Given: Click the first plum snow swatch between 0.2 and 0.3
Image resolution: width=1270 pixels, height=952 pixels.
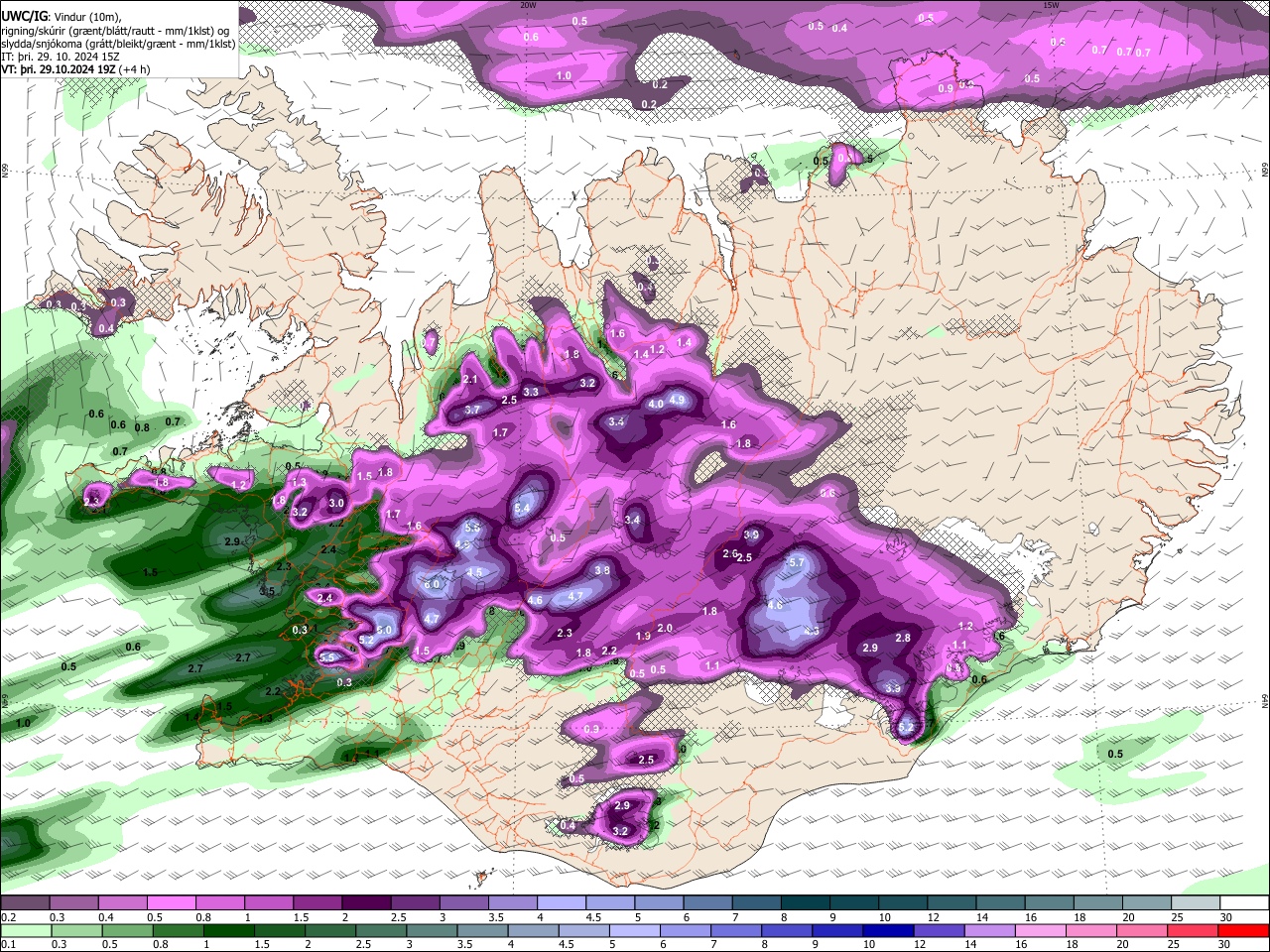Looking at the screenshot, I should [25, 902].
